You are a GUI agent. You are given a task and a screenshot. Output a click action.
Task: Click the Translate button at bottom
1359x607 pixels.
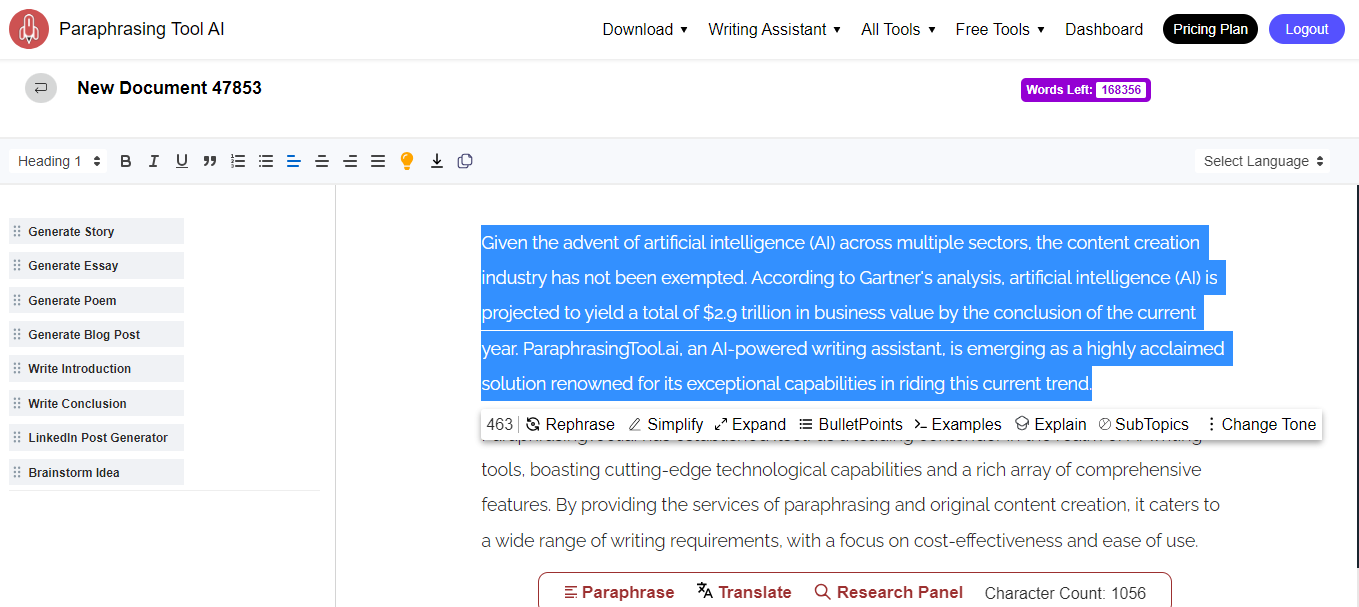pyautogui.click(x=744, y=592)
